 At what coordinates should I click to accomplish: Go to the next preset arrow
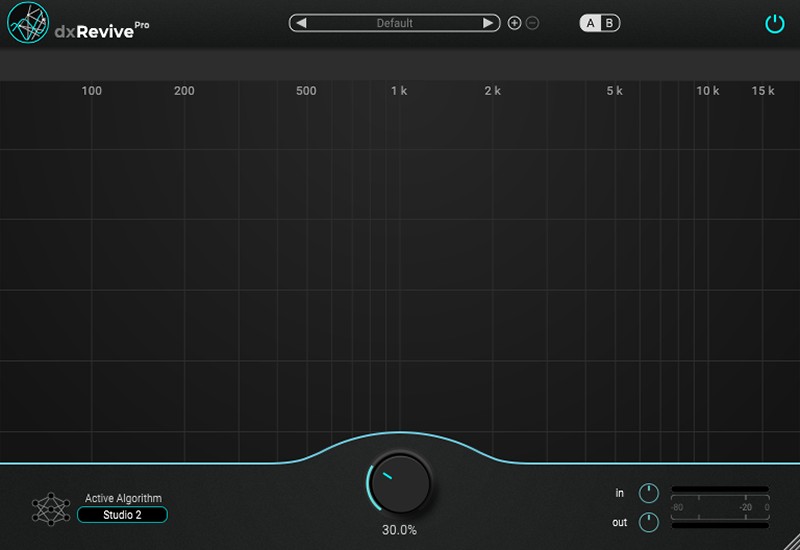tap(488, 23)
